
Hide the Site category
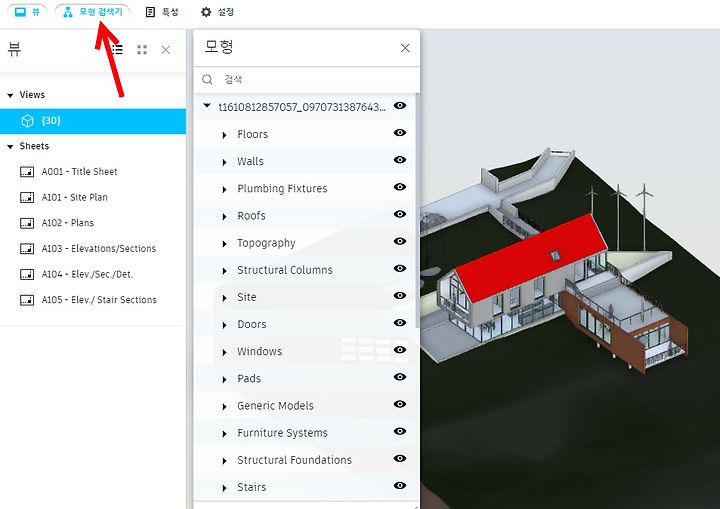(x=400, y=295)
